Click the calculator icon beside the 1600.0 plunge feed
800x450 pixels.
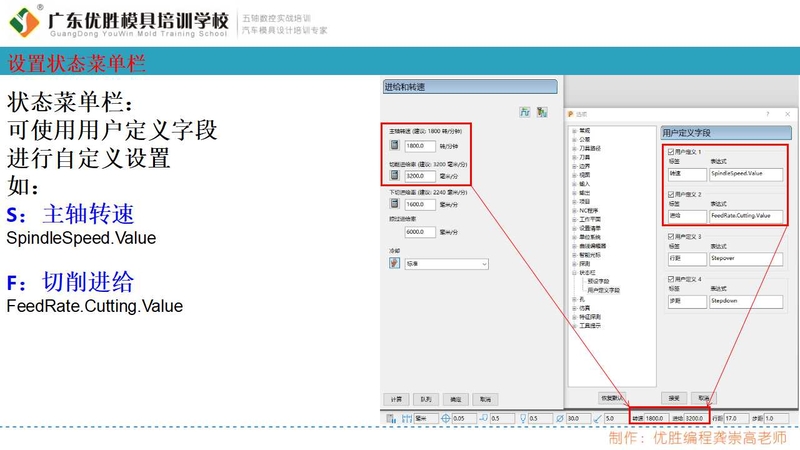click(x=394, y=204)
